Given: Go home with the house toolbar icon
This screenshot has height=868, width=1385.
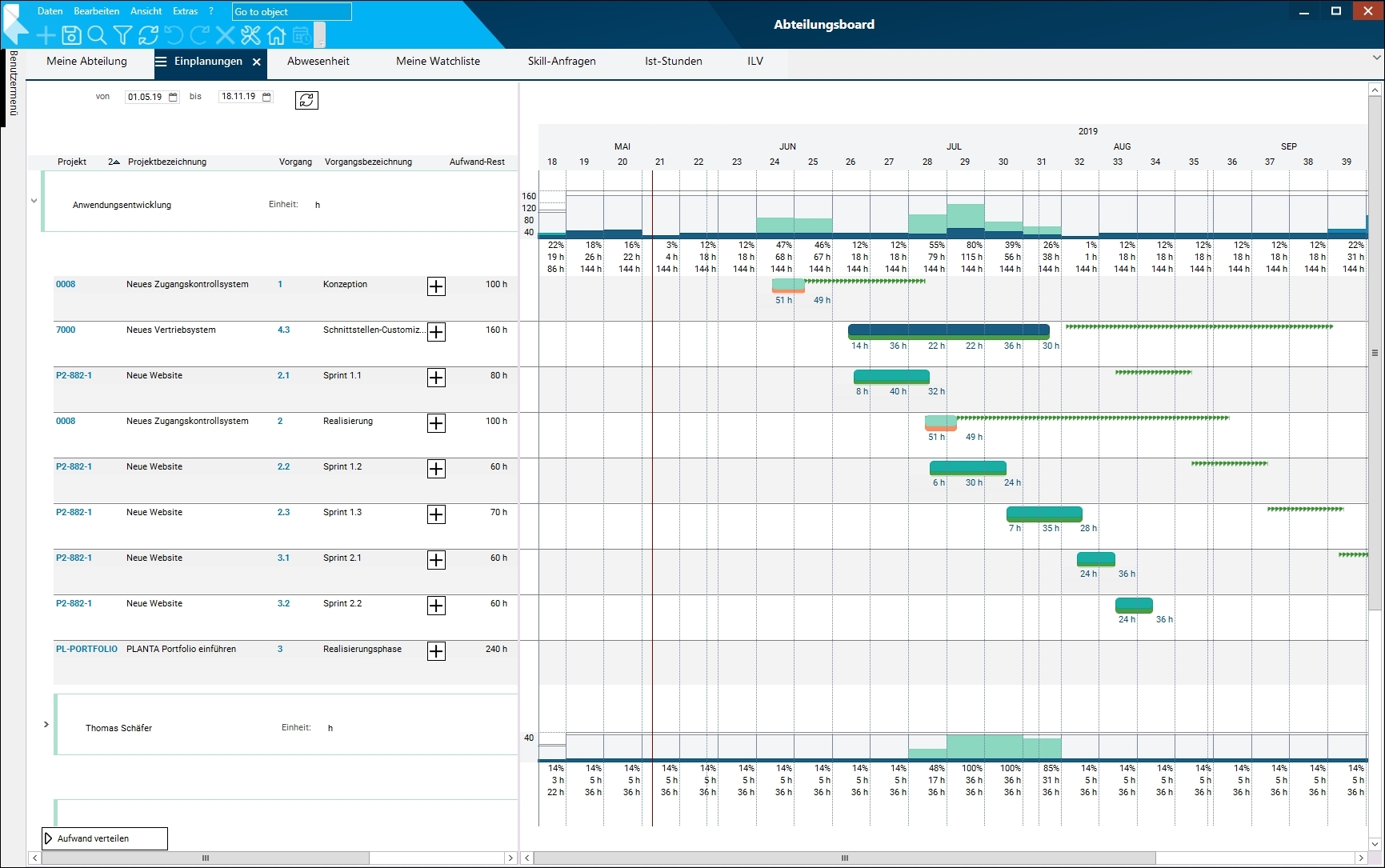Looking at the screenshot, I should pyautogui.click(x=276, y=35).
